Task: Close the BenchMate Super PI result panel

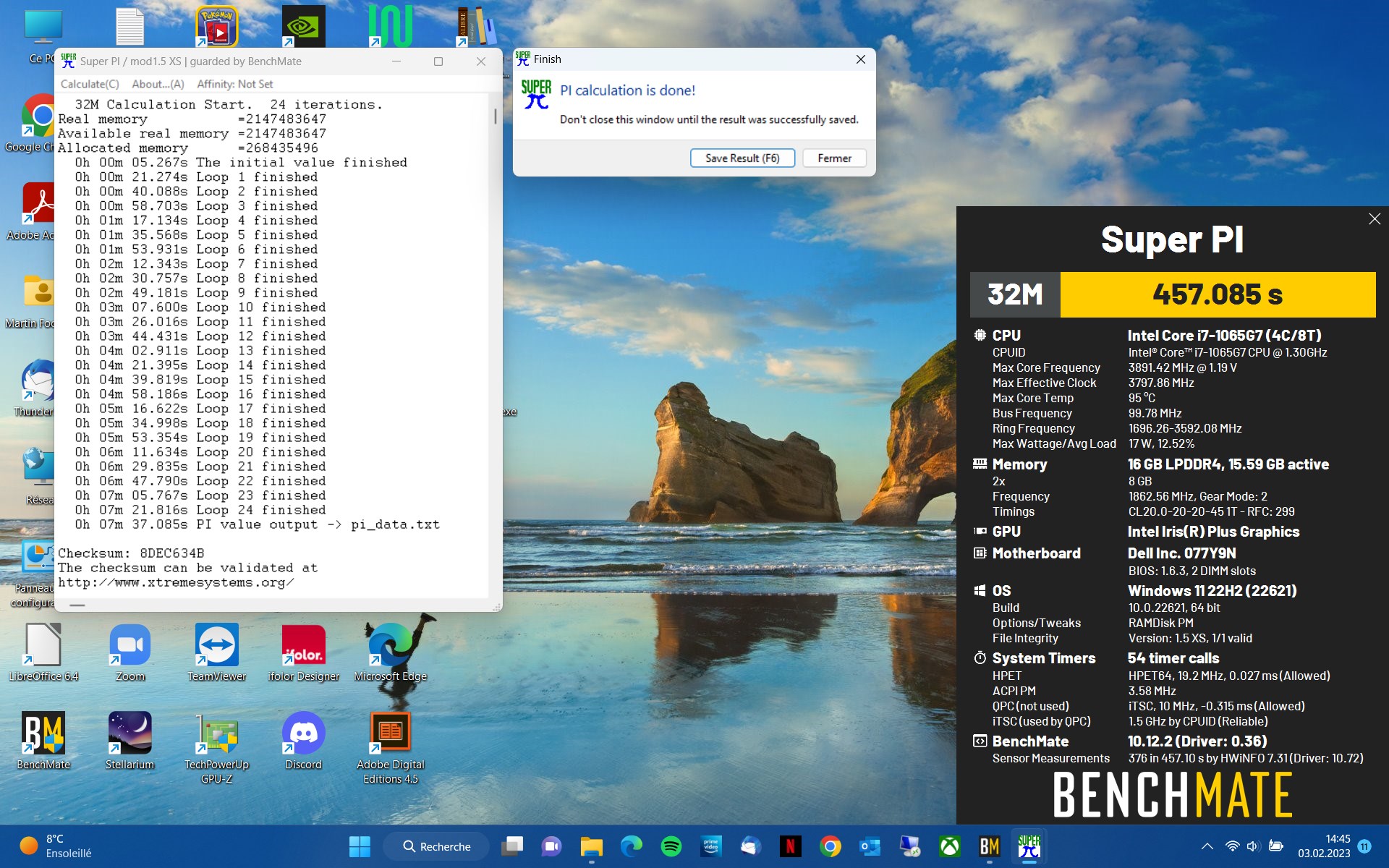Action: point(1375,218)
